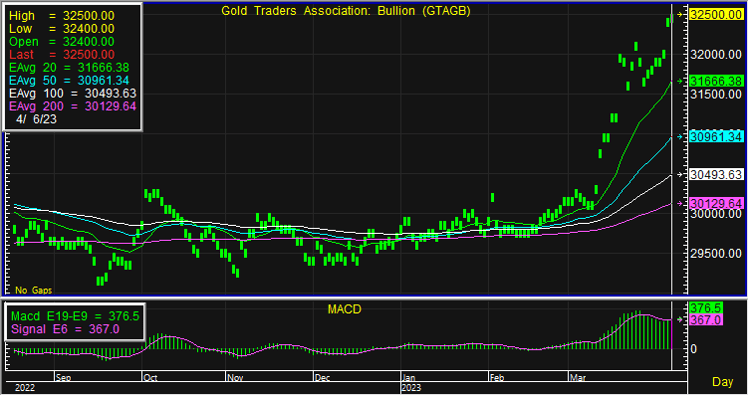This screenshot has height=396, width=749.
Task: Click the Signal E6 = 367.0 legend entry
Action: point(65,329)
